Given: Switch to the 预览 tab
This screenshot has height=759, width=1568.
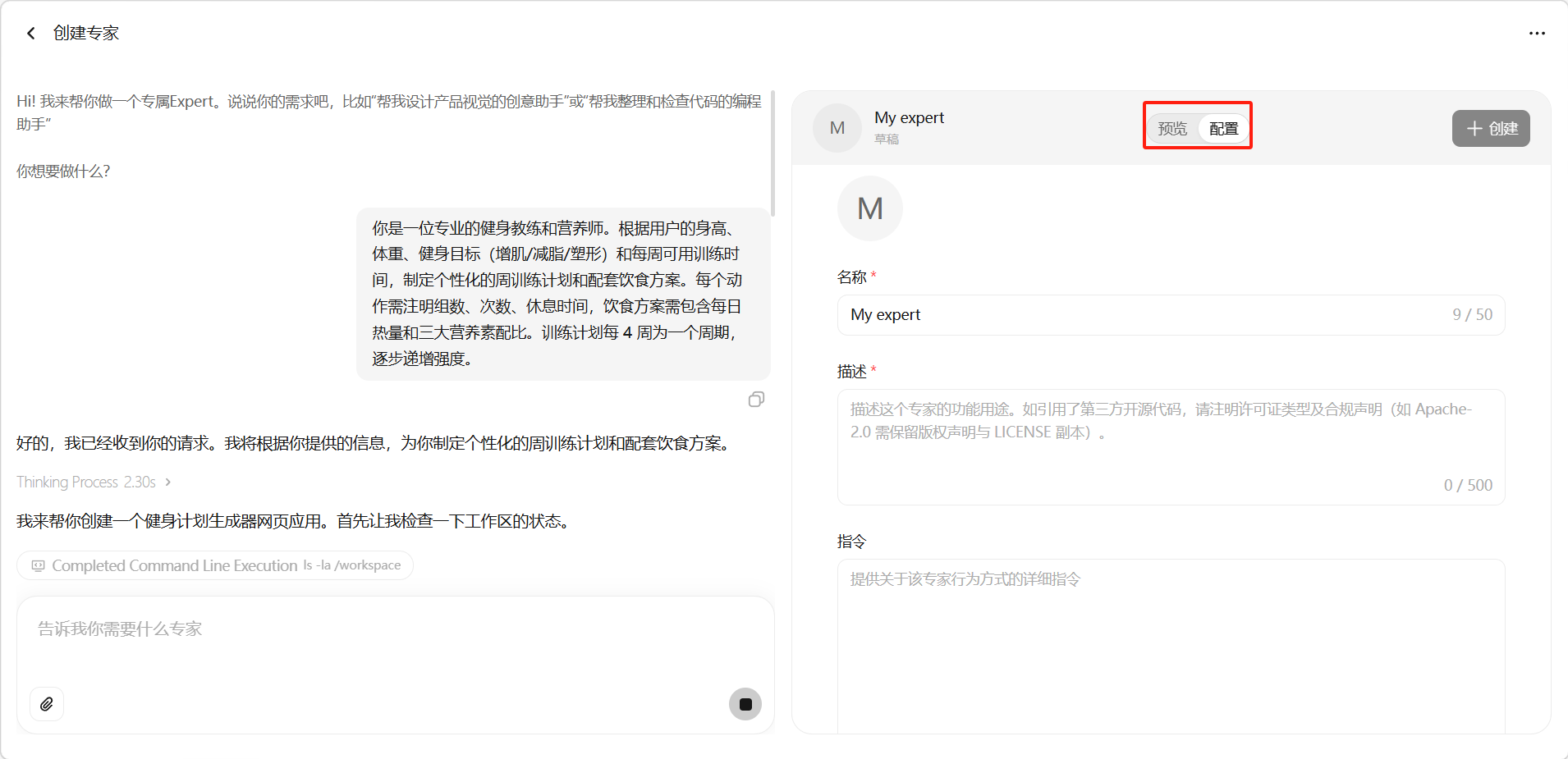Looking at the screenshot, I should [1172, 129].
